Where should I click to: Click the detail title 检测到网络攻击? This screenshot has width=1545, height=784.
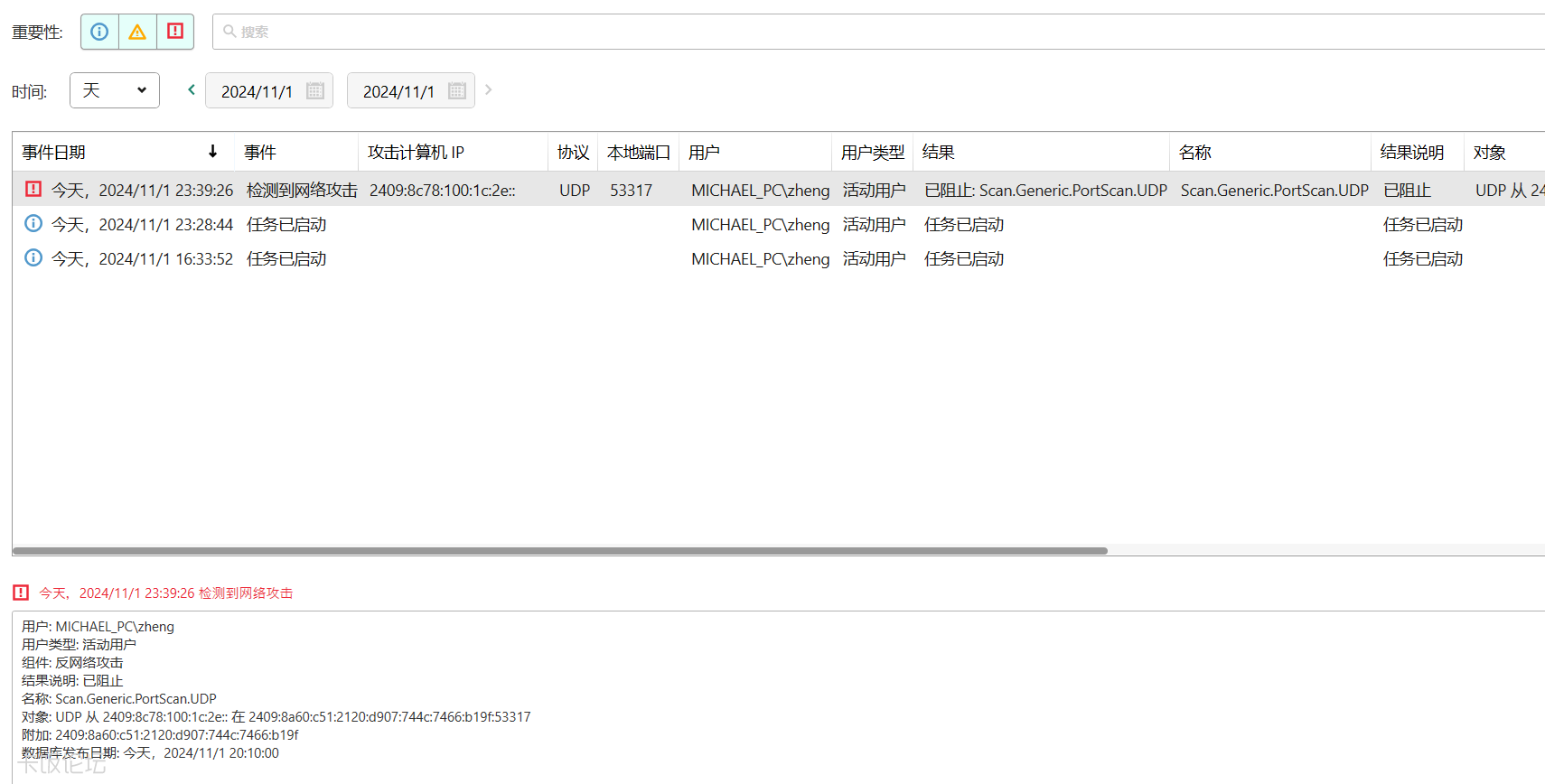coord(246,593)
